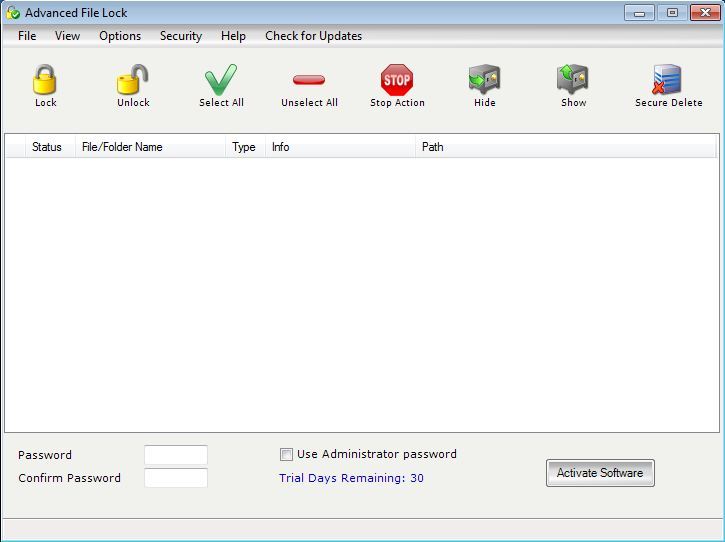This screenshot has width=725, height=542.
Task: Click the Secure Delete icon
Action: pos(667,80)
